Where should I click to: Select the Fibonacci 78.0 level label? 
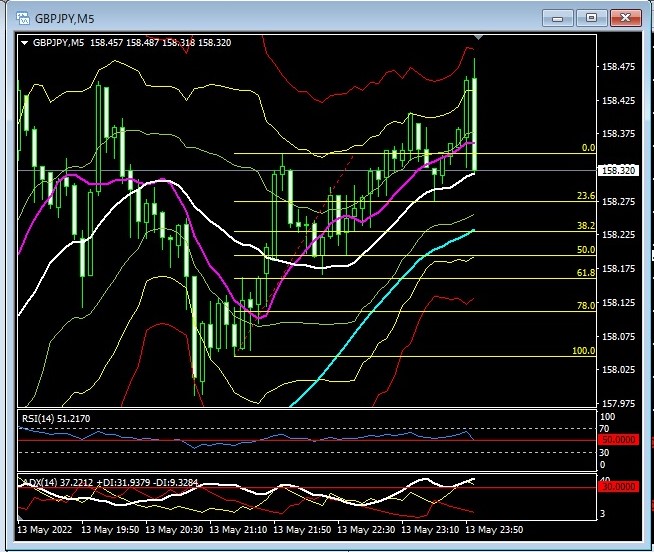pos(586,306)
